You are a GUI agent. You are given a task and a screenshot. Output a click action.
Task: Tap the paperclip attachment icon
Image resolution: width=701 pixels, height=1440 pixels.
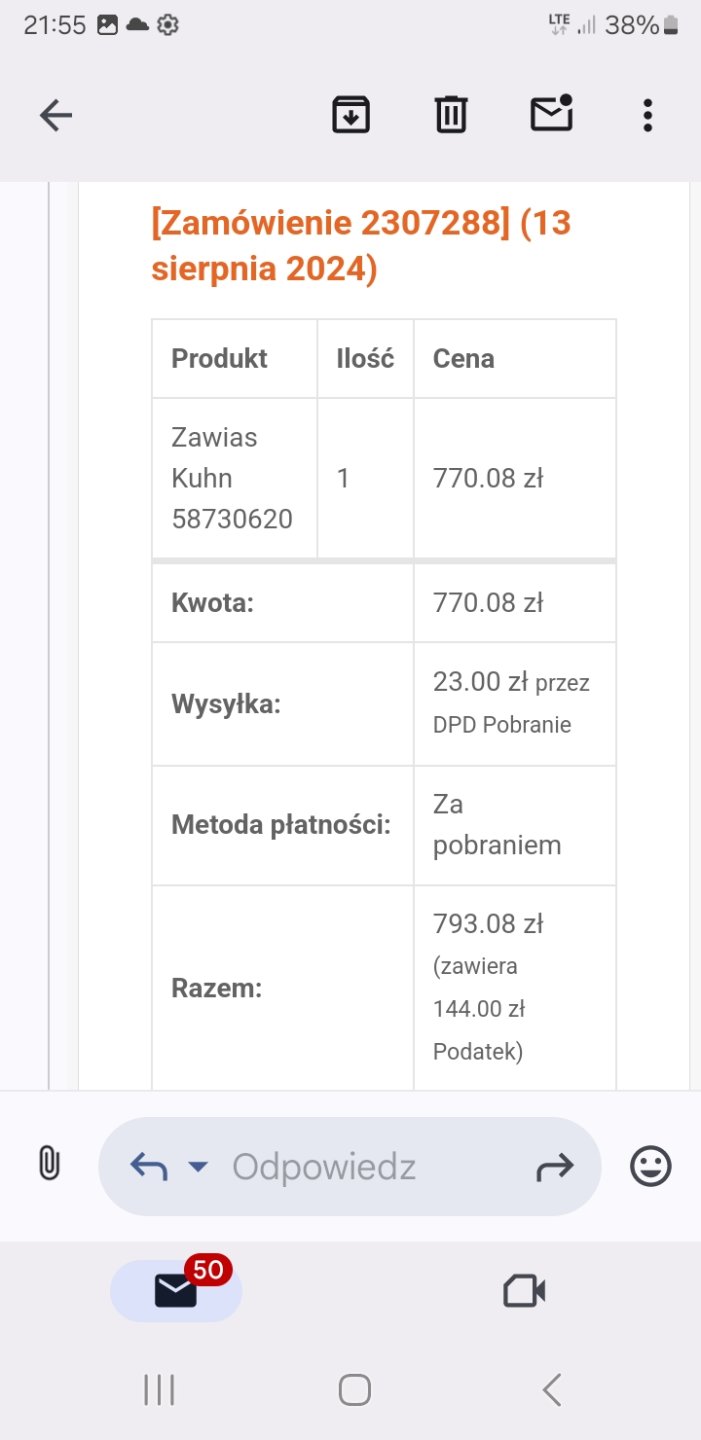(x=49, y=1164)
